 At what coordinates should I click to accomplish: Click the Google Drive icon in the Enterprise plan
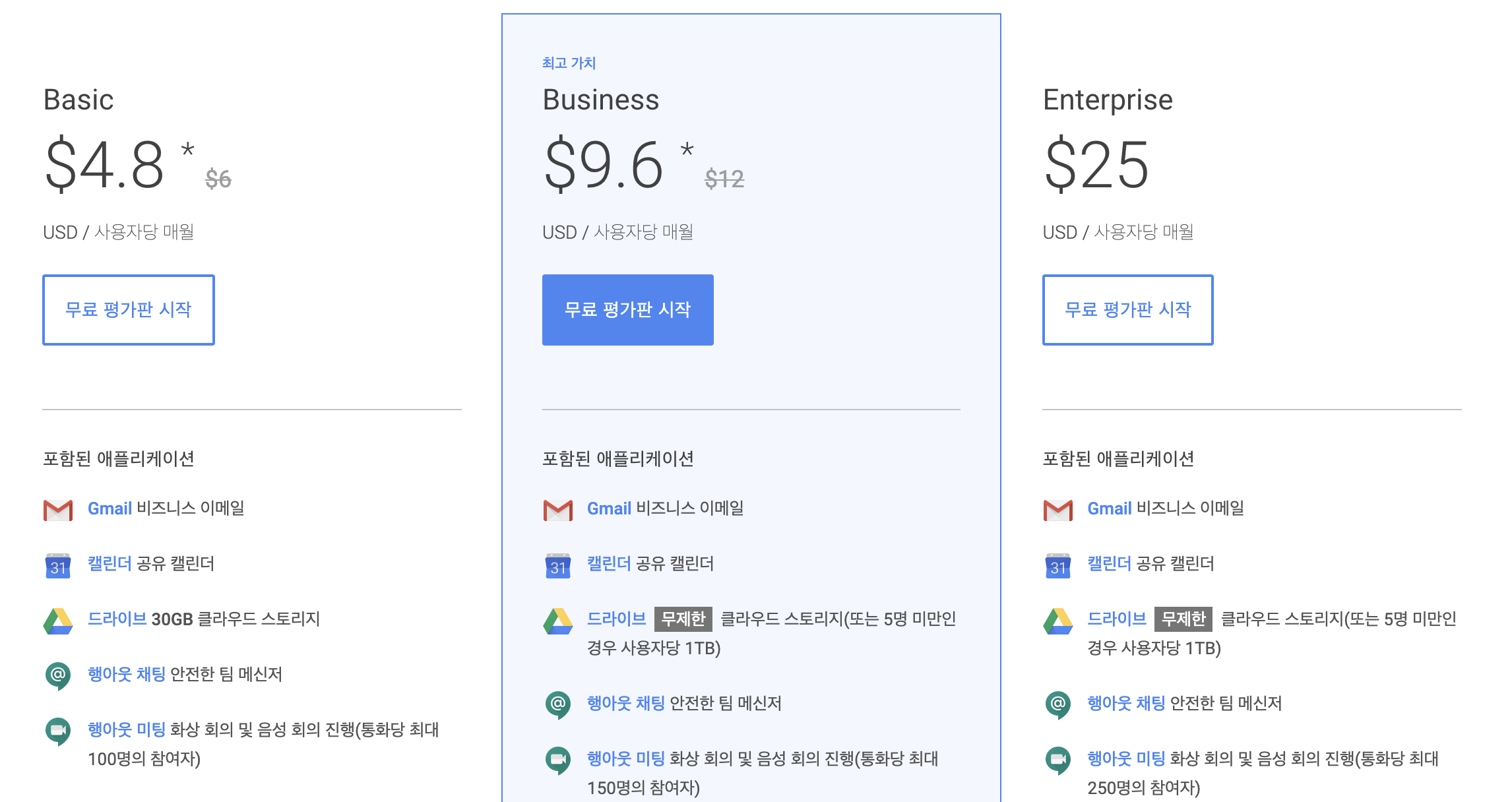(x=1058, y=621)
